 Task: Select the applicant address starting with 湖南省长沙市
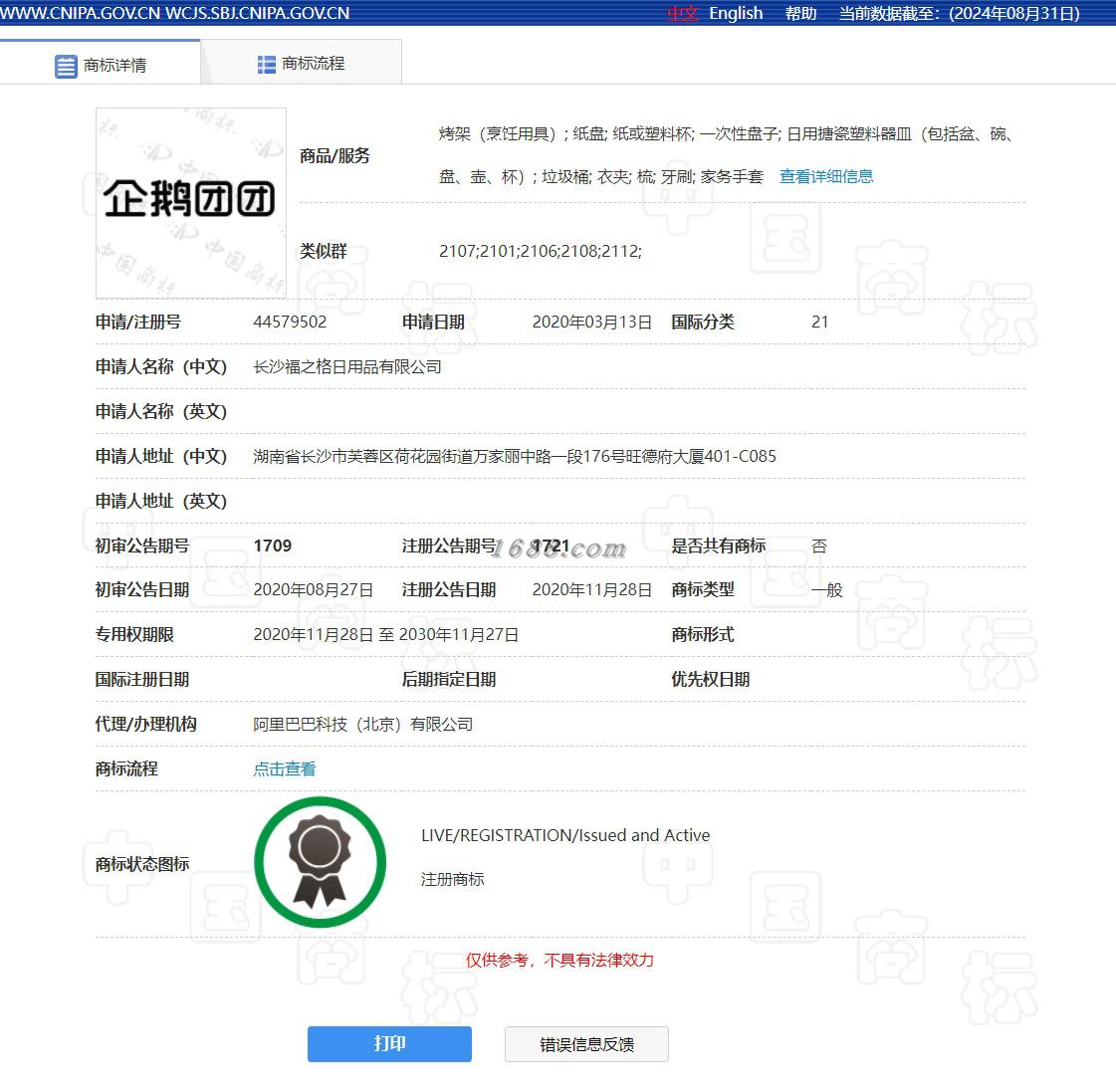click(515, 456)
